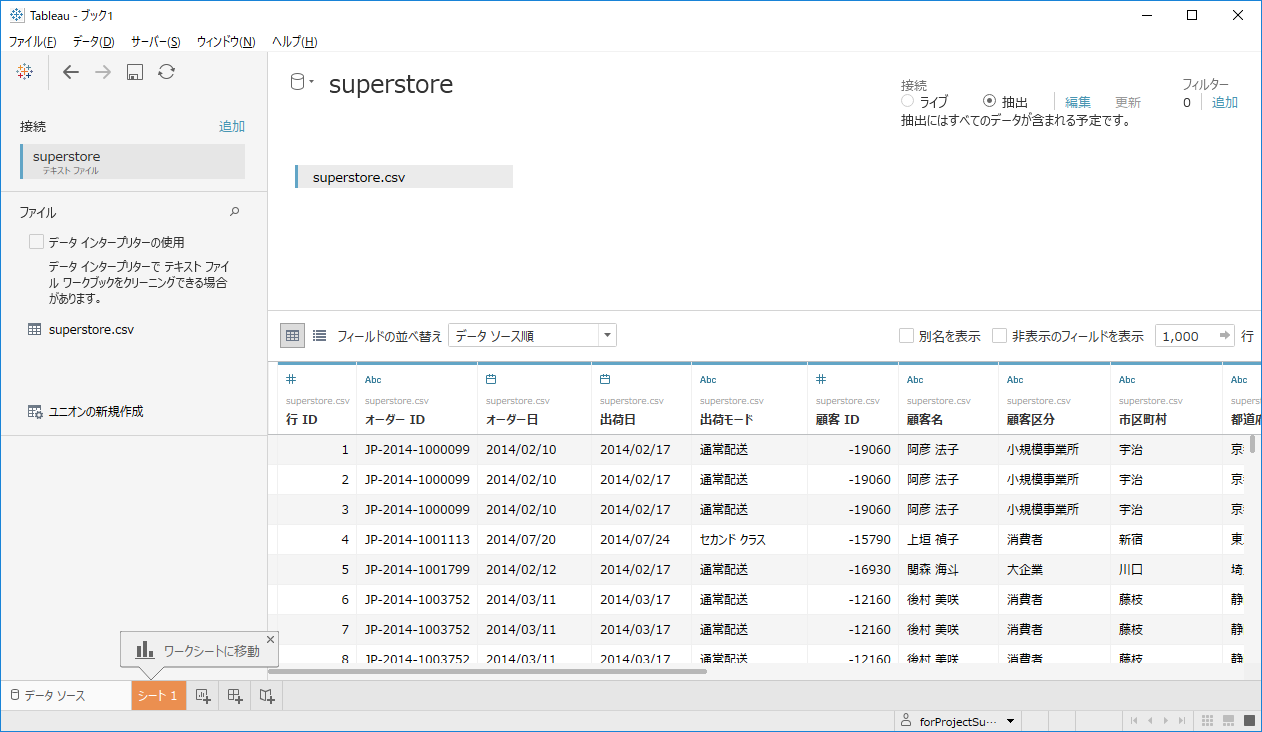Click the database cylinder icon beside superstore
This screenshot has width=1262, height=732.
pyautogui.click(x=297, y=83)
